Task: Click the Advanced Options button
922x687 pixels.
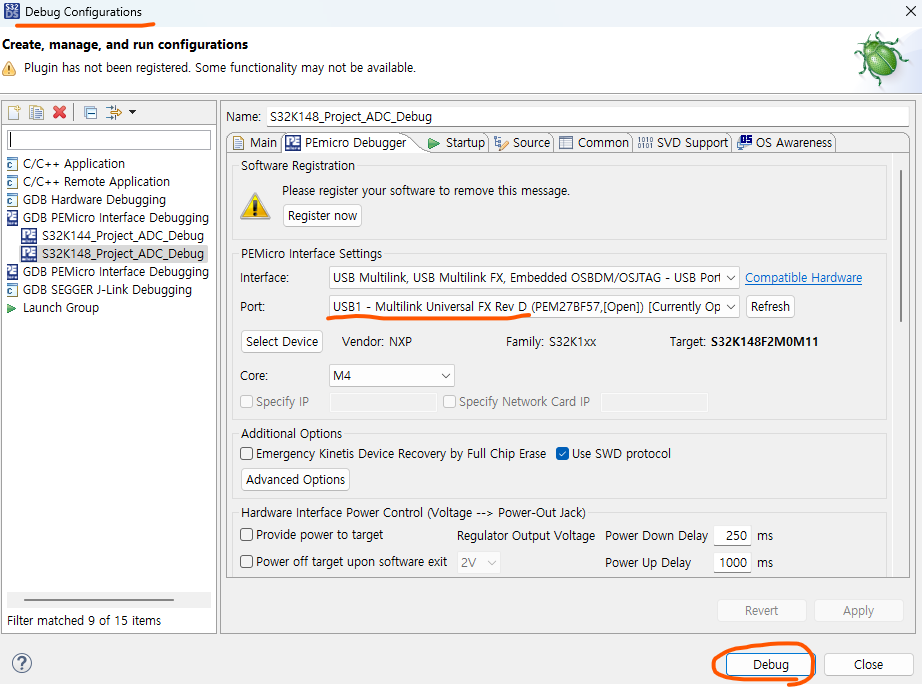Action: [x=295, y=479]
